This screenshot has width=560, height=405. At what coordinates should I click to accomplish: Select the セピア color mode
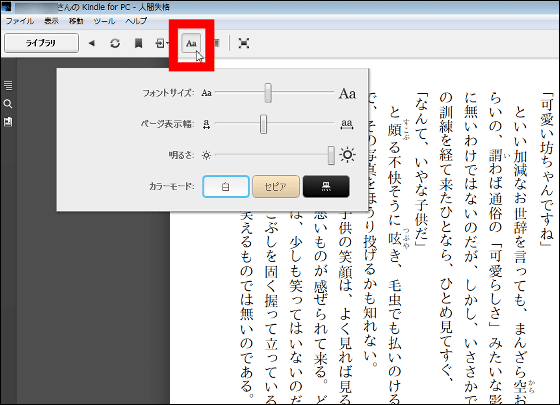coord(276,186)
